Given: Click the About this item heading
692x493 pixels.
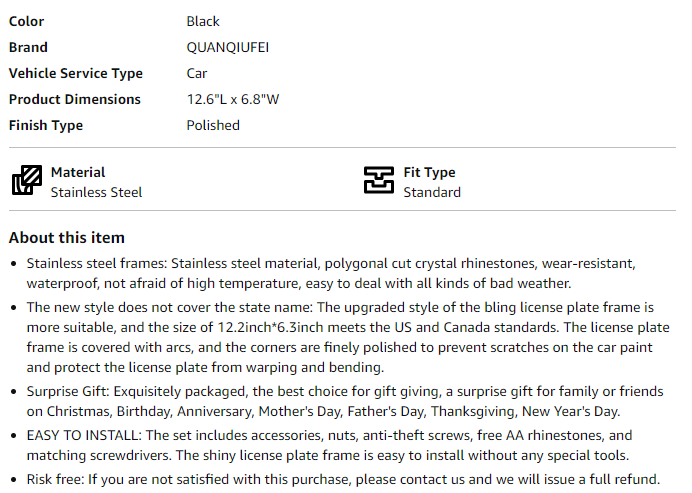Looking at the screenshot, I should (67, 237).
